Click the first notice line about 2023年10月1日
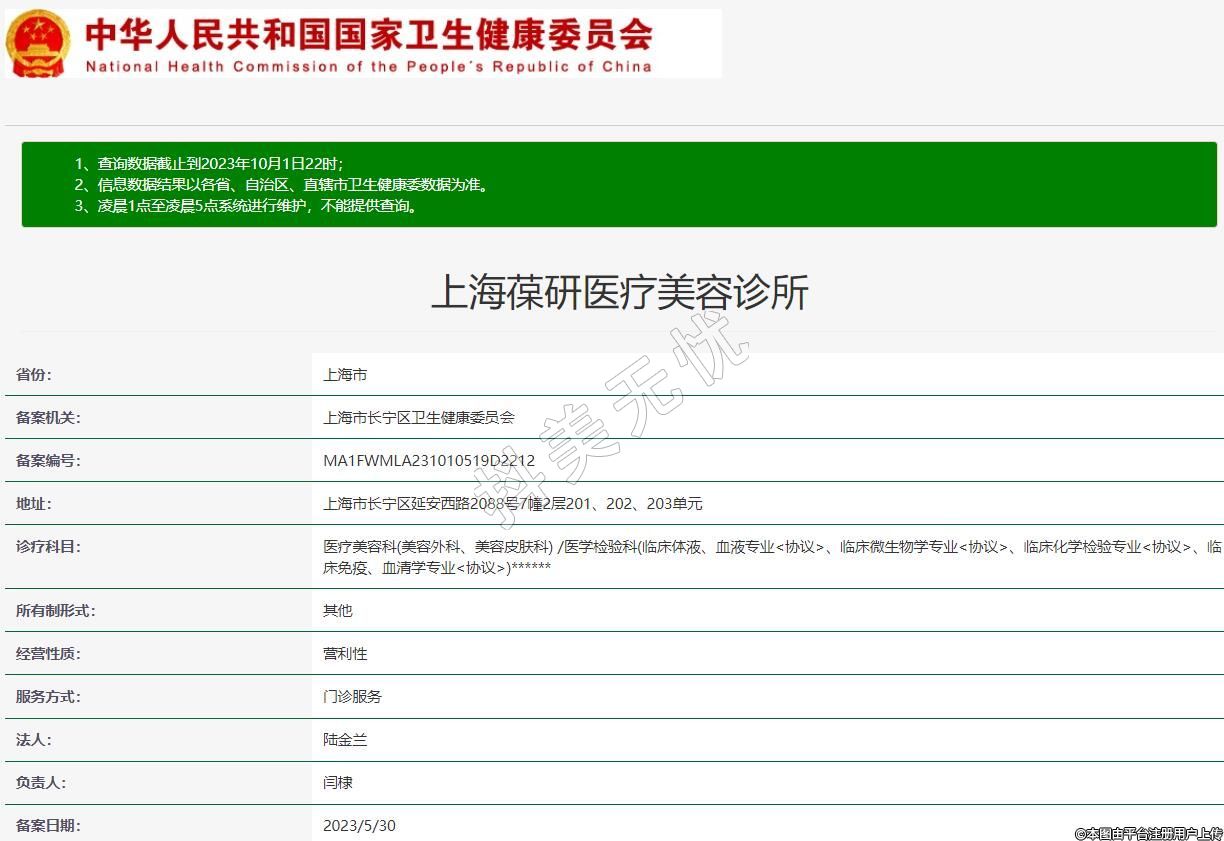 pyautogui.click(x=208, y=163)
